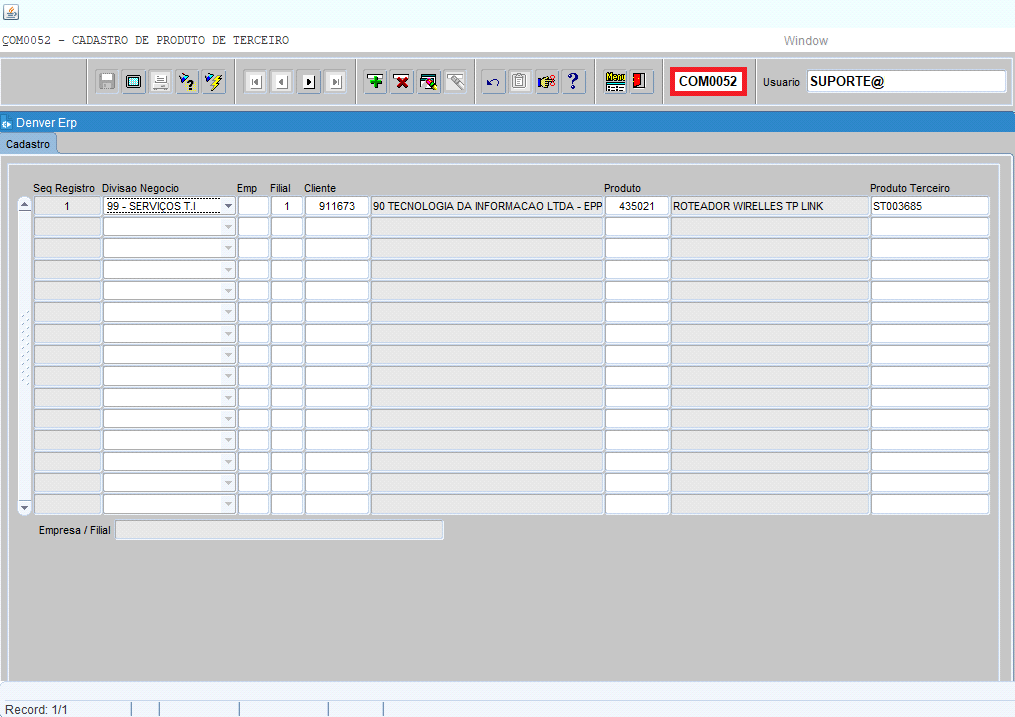Click the Filial field containing 1
Viewport: 1015px width, 717px height.
point(287,206)
